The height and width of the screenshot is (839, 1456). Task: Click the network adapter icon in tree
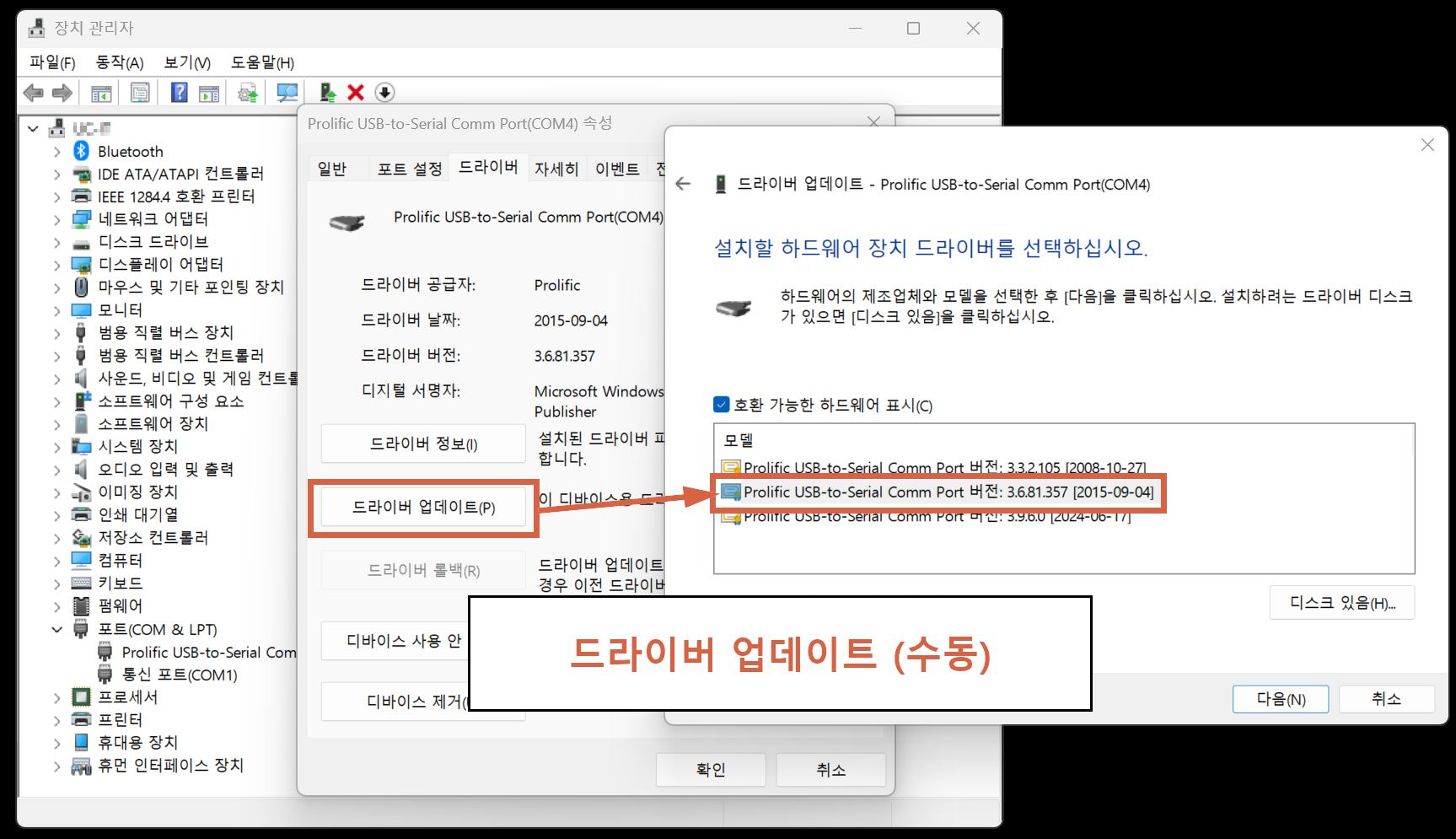point(82,219)
